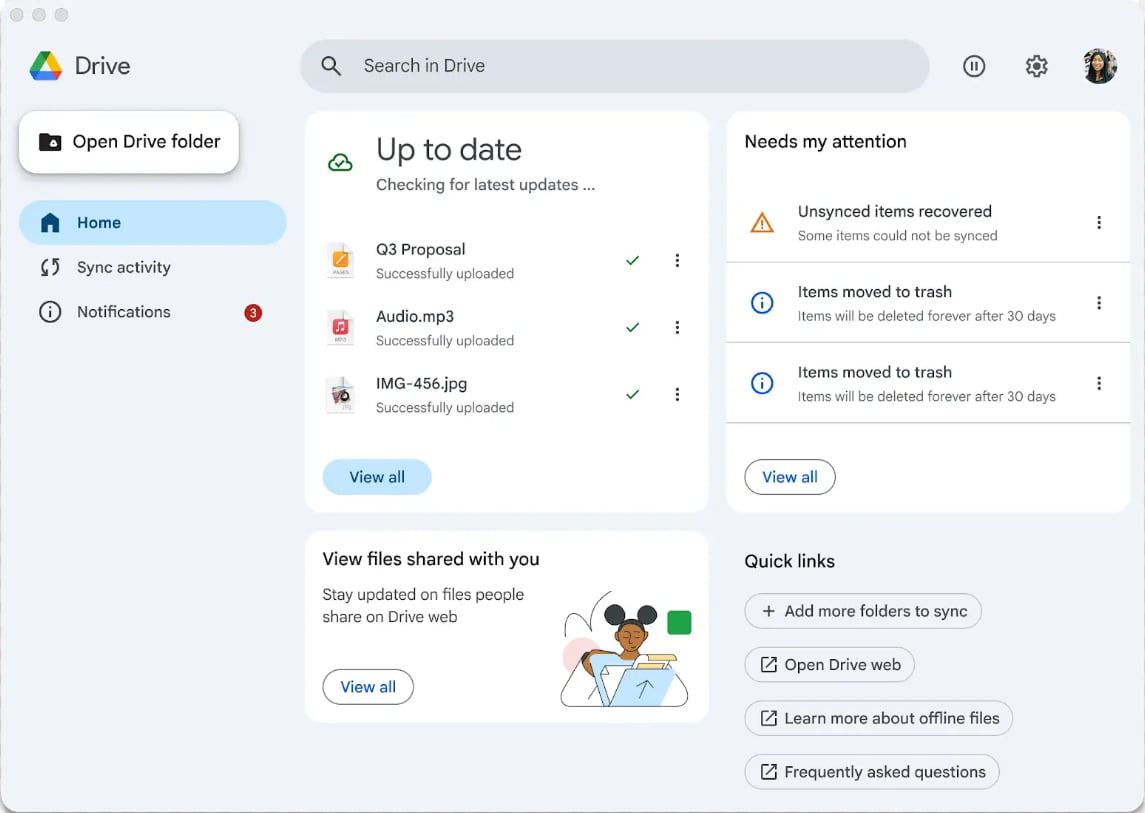Click the sync status cloud icon
The height and width of the screenshot is (813, 1145).
click(x=341, y=161)
